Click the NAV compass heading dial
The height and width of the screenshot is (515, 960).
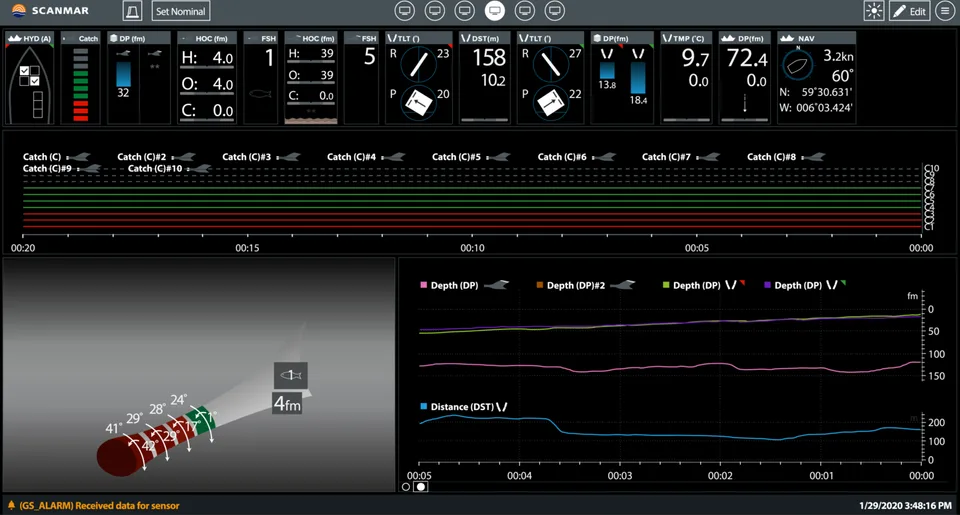(x=798, y=64)
